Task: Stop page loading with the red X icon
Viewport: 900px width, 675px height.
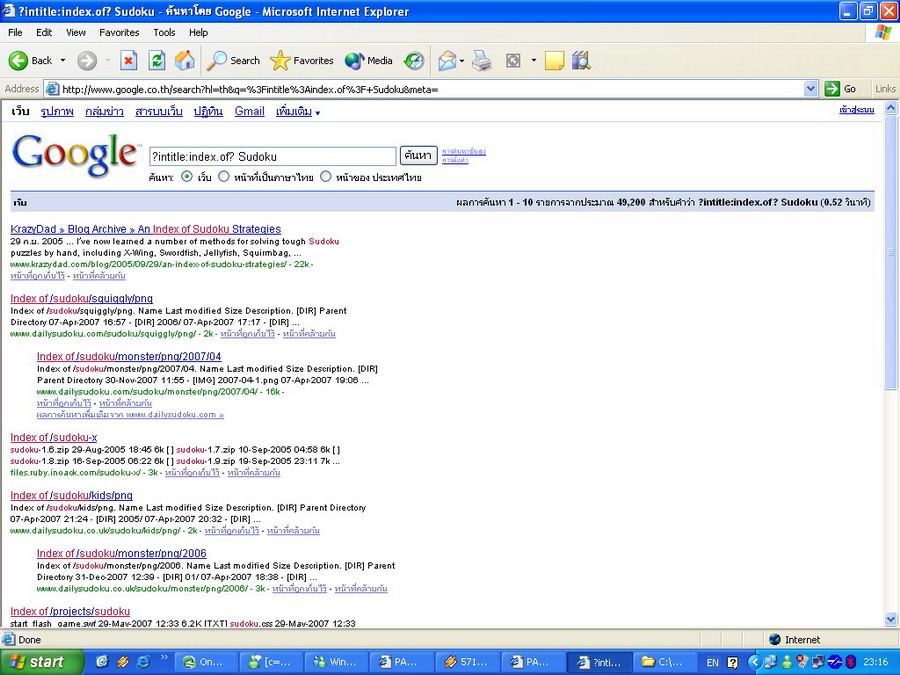Action: (129, 60)
